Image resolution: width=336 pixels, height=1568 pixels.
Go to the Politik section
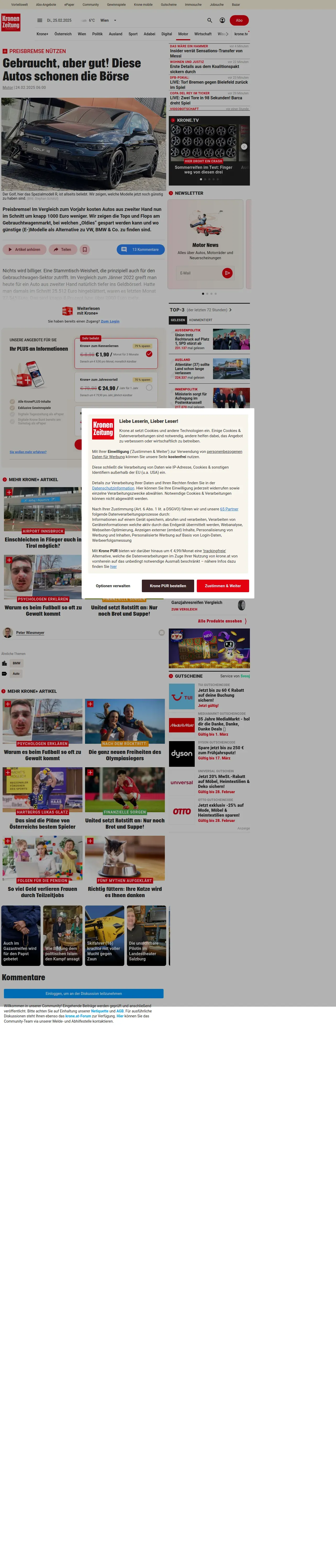coord(97,34)
